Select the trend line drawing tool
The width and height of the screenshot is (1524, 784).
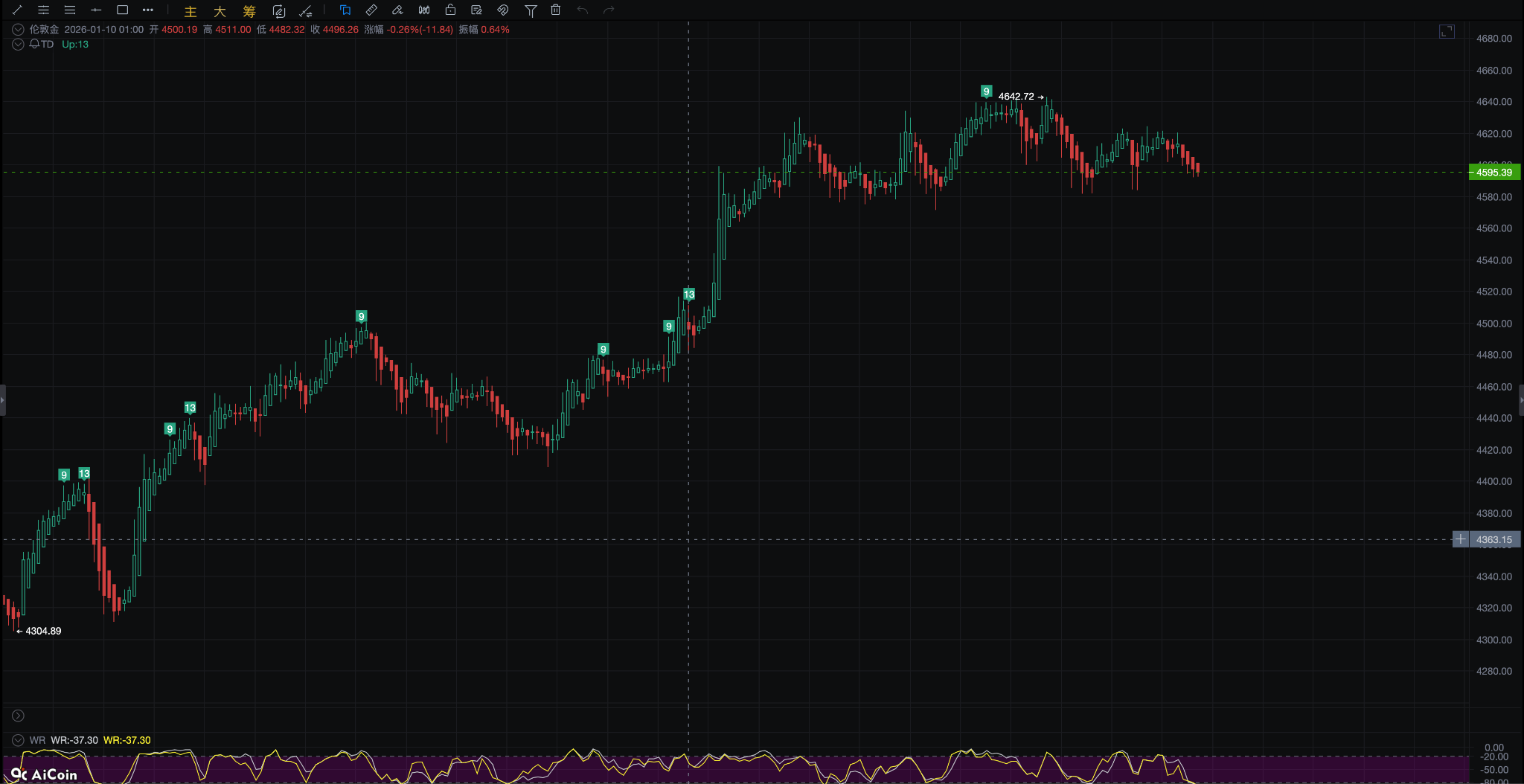coord(16,10)
